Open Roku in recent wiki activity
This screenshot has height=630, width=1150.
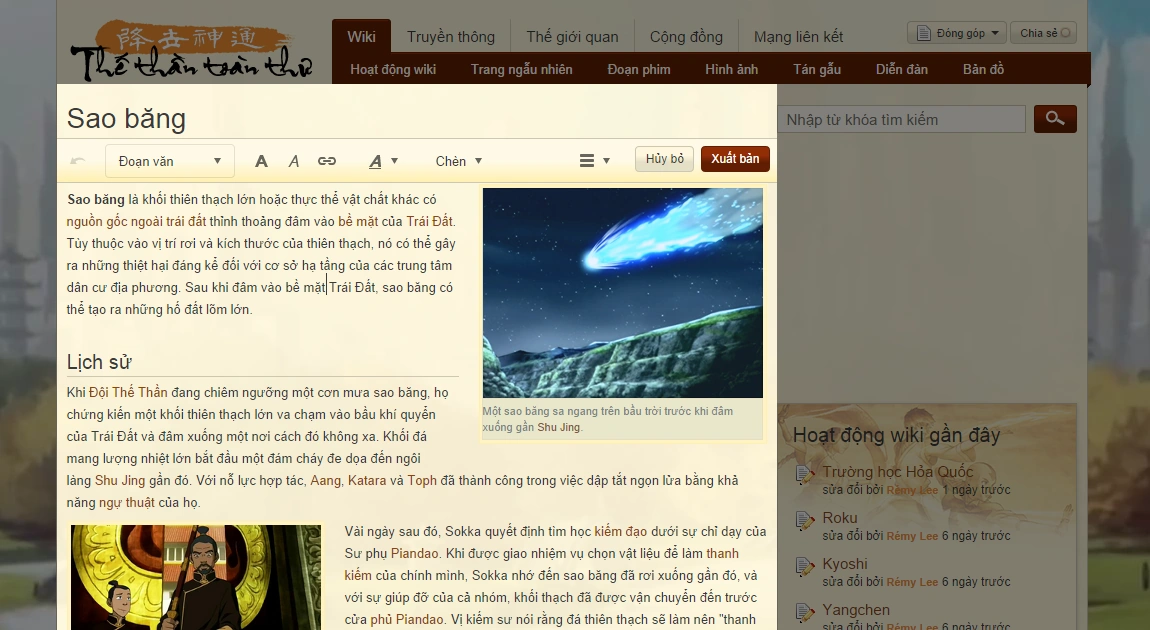840,518
